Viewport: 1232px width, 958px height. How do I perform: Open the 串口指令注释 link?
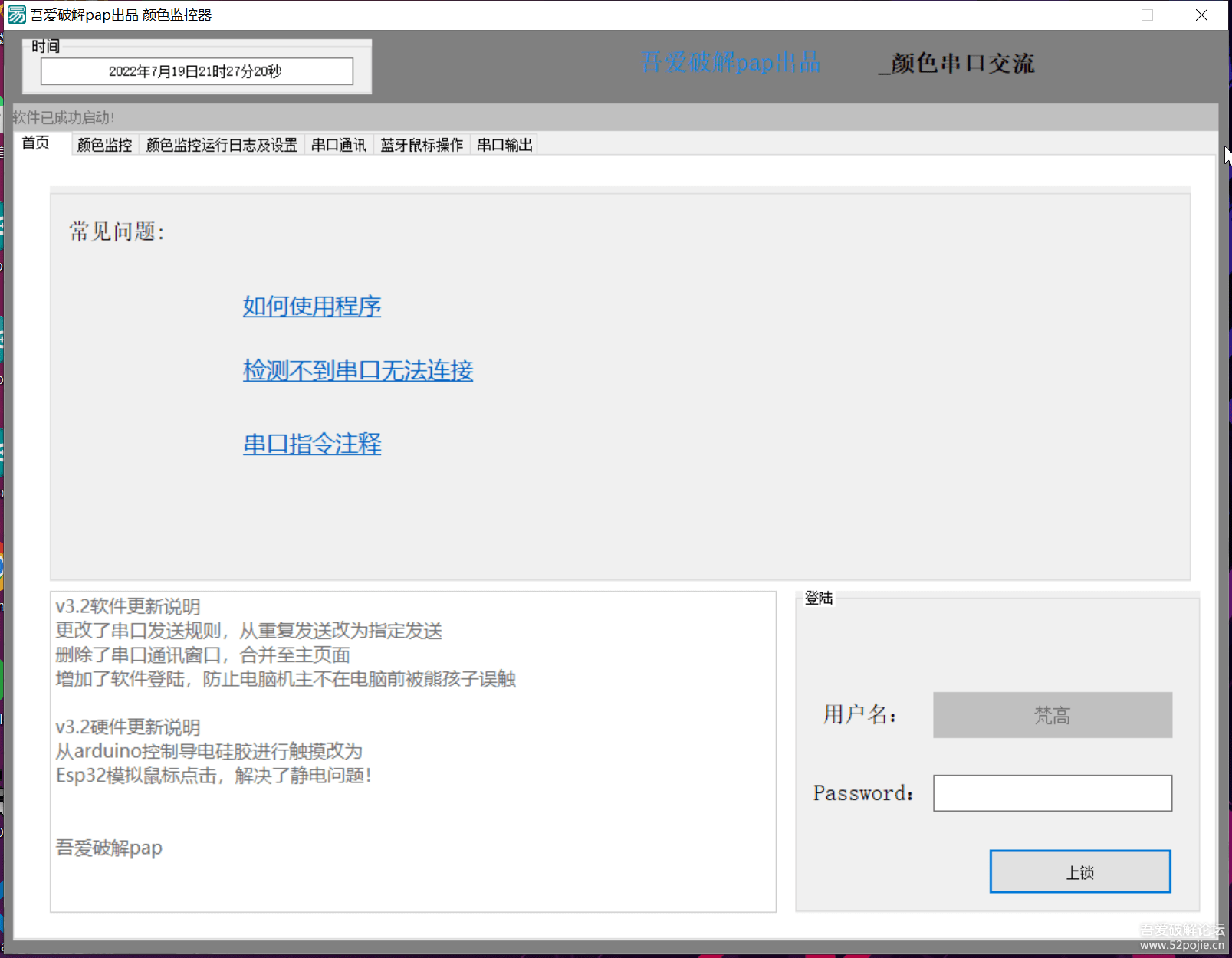(x=312, y=445)
